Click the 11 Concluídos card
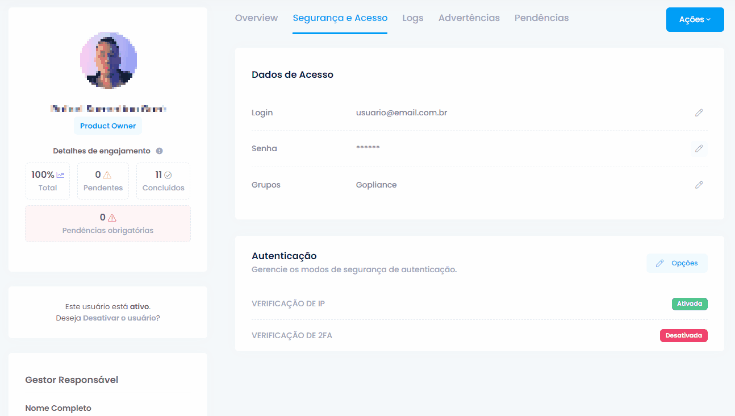 (163, 181)
